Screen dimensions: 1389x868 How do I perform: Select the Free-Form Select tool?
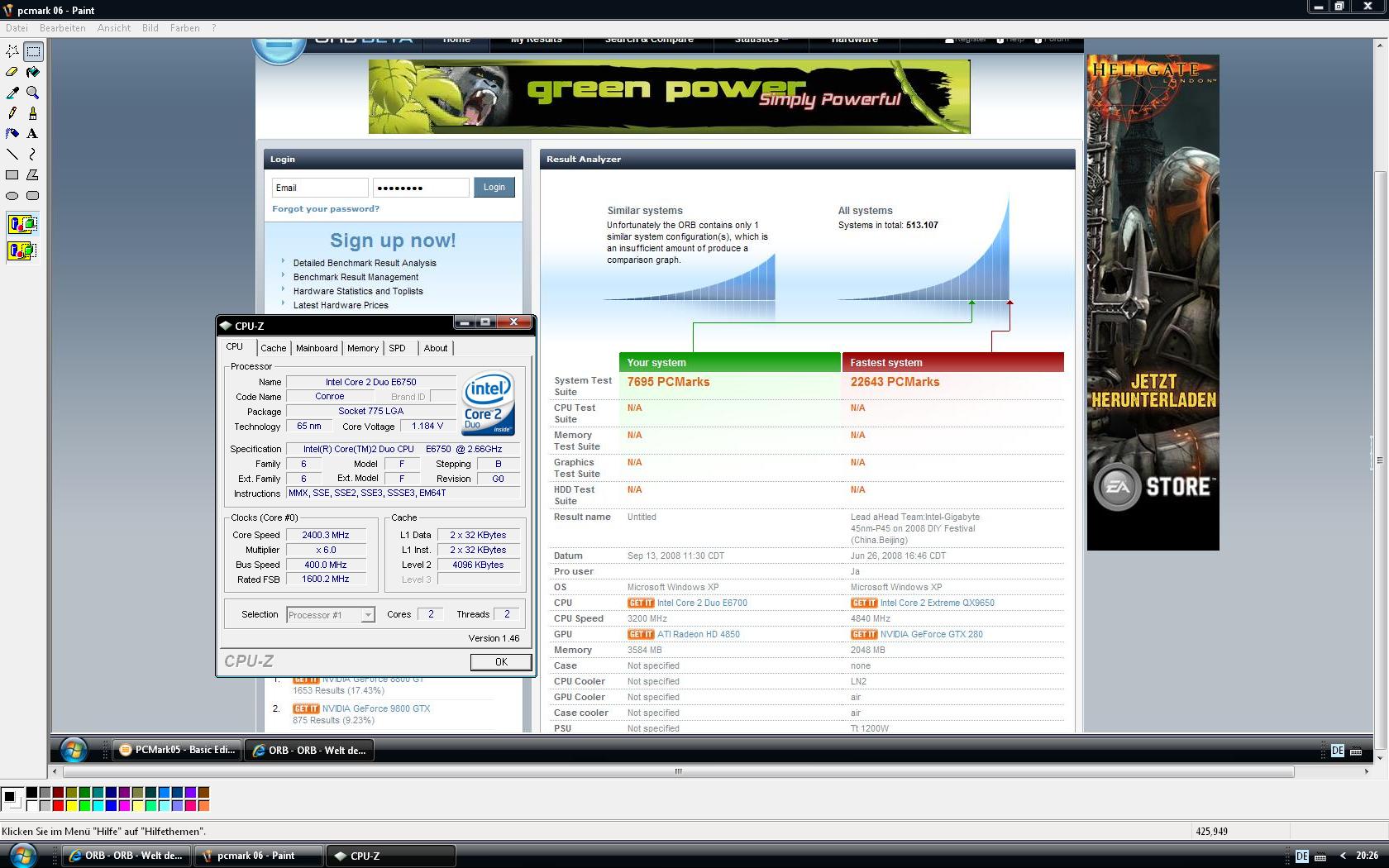[x=12, y=51]
